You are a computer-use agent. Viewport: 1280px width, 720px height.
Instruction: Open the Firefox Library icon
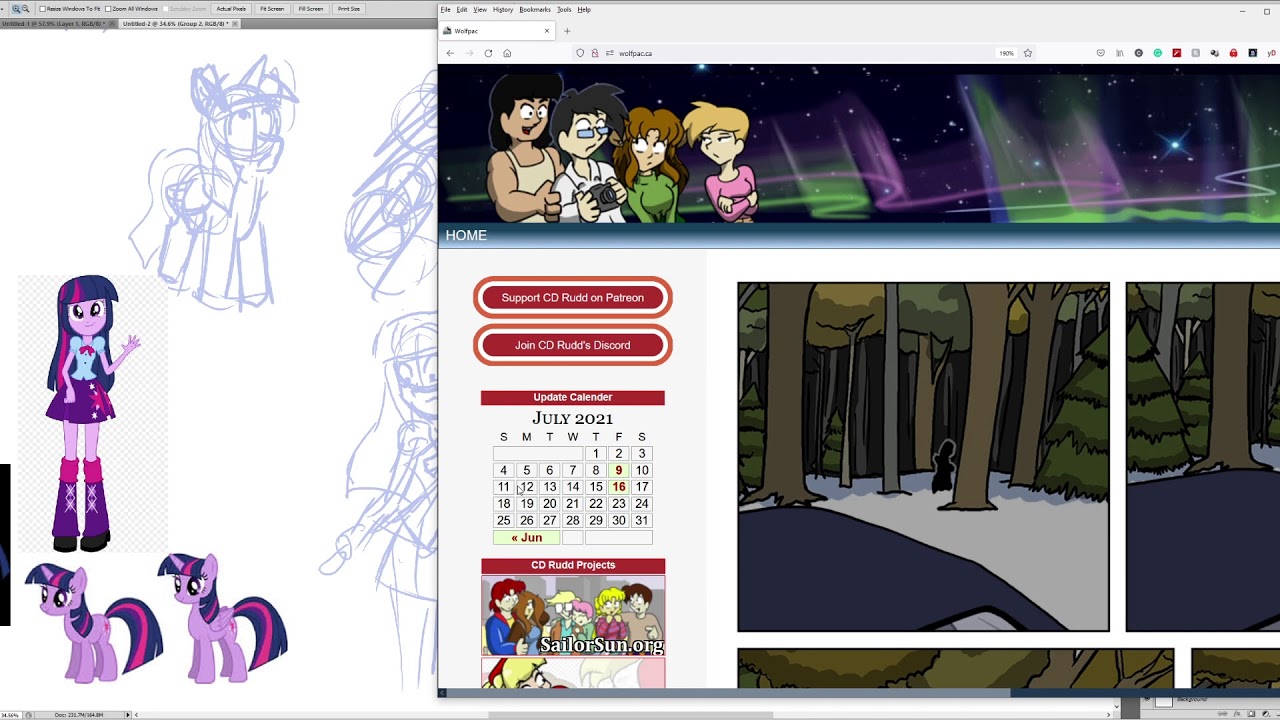(x=1120, y=53)
